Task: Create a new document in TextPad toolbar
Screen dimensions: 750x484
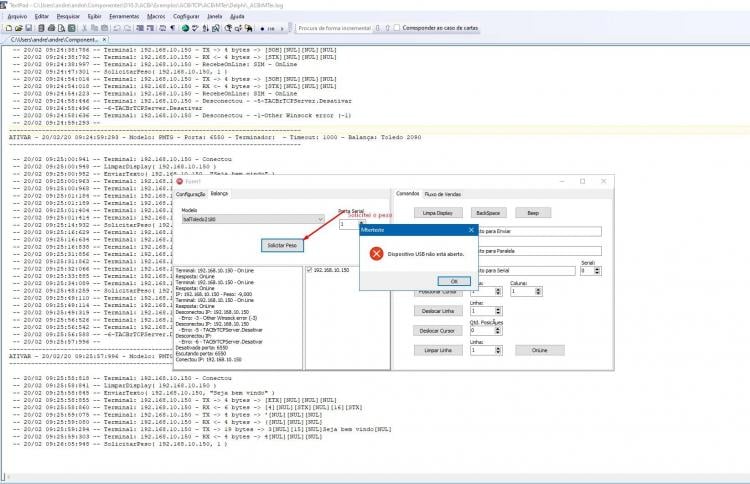Action: click(x=9, y=28)
